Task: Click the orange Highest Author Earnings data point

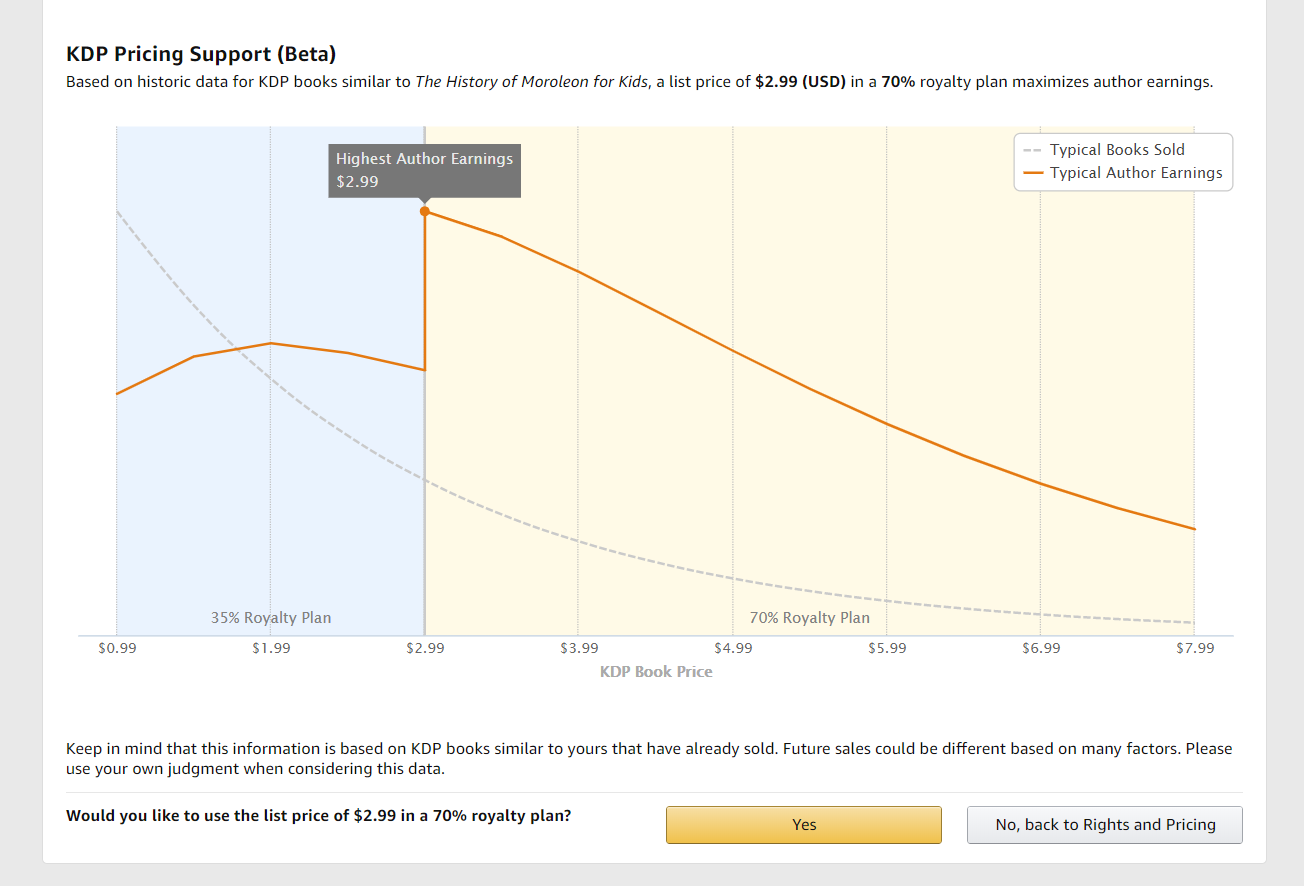Action: point(425,211)
